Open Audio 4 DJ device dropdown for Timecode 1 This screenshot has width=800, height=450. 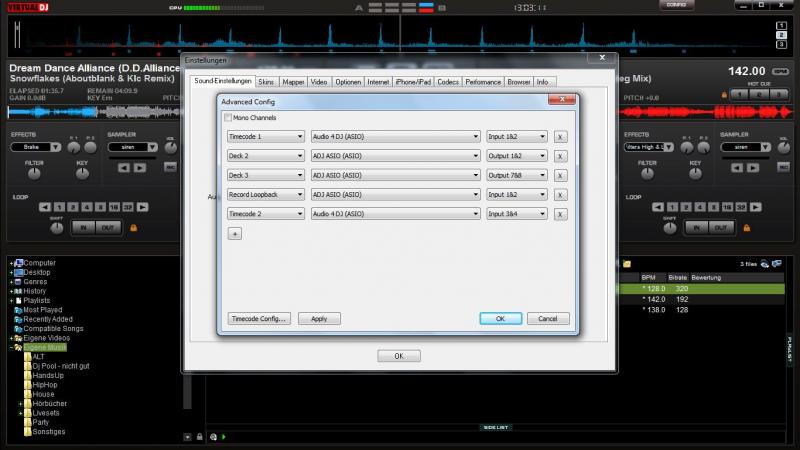click(x=395, y=137)
